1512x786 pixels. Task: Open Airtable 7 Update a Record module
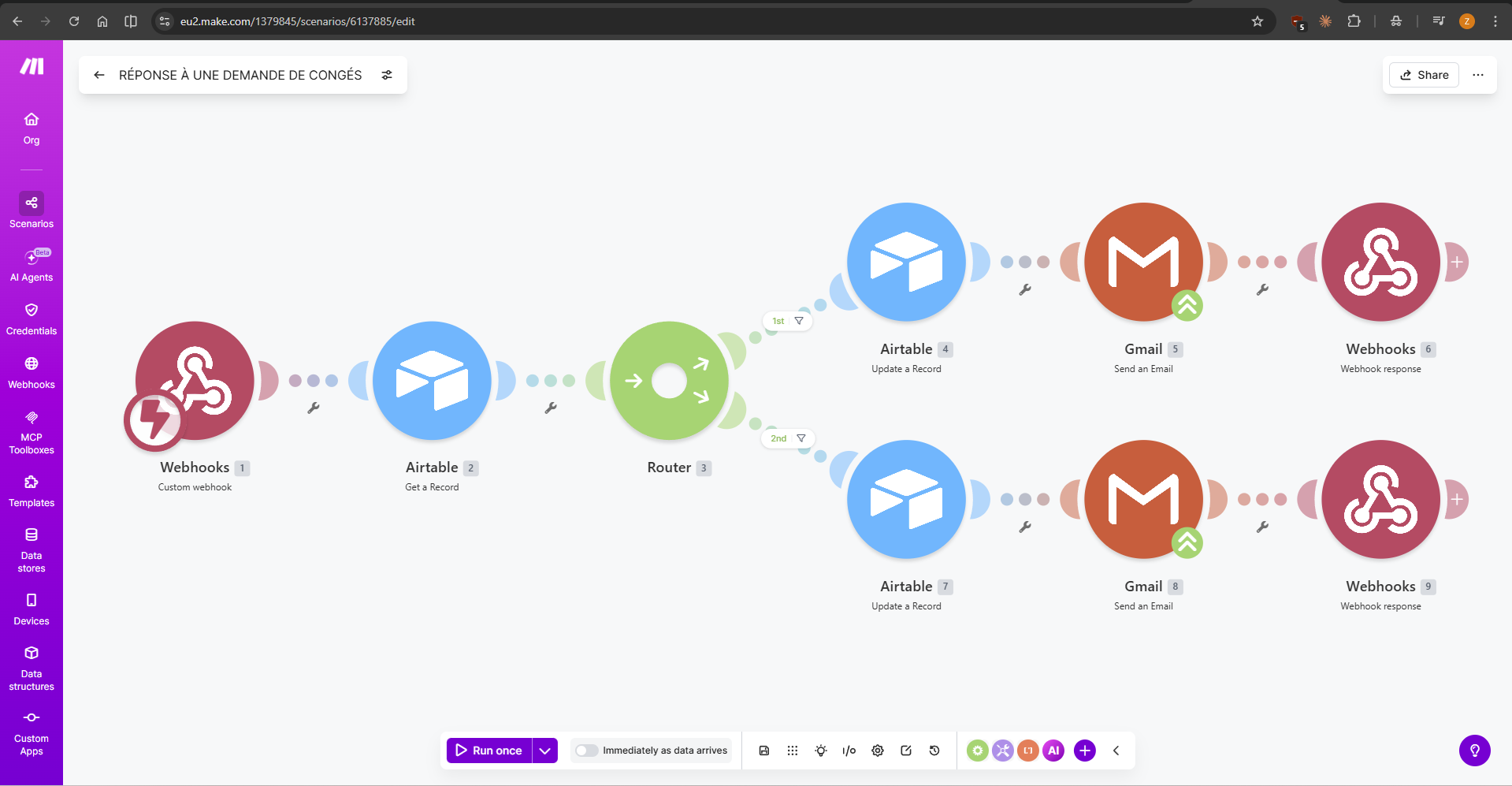tap(906, 499)
